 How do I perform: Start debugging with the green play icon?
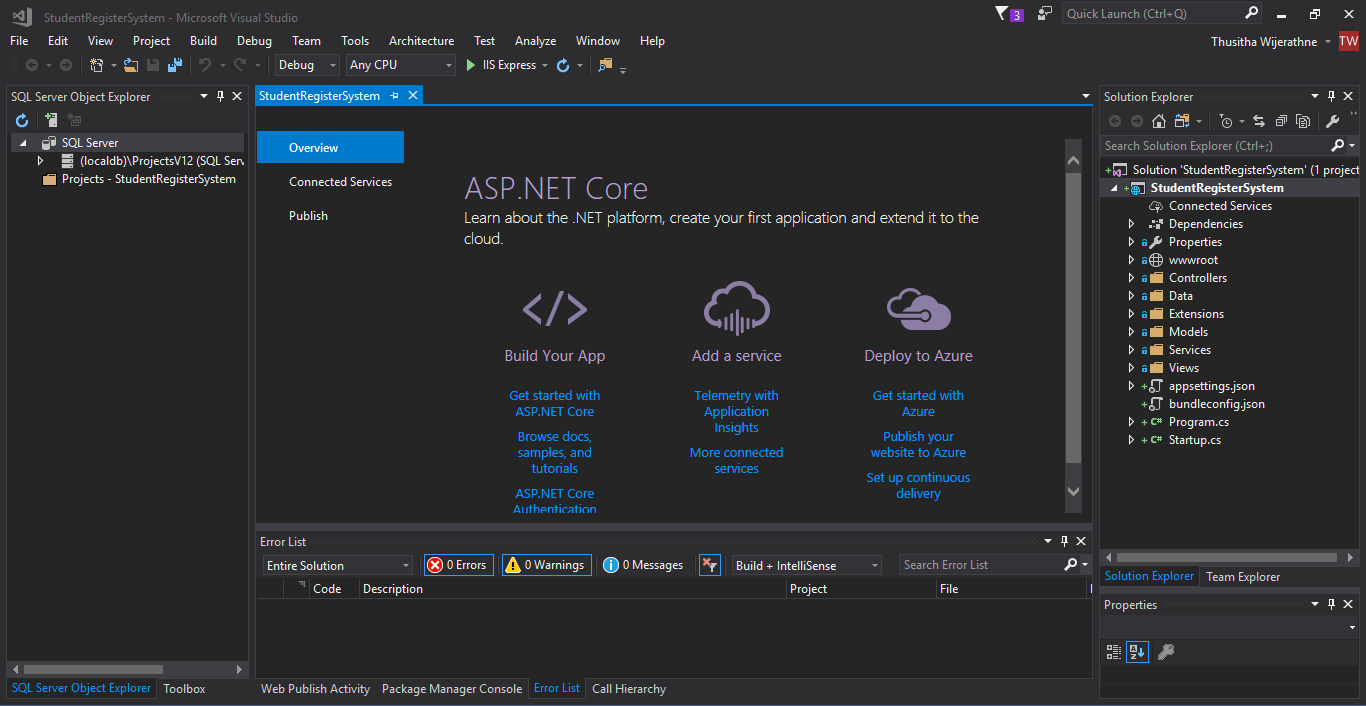point(471,65)
